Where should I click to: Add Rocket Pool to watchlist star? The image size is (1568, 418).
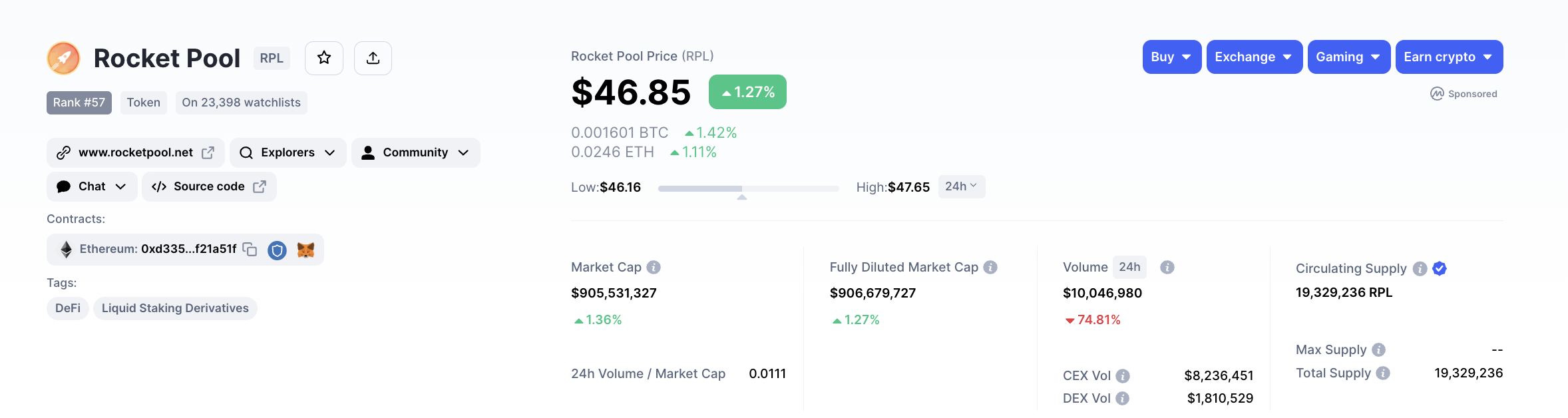click(x=324, y=58)
